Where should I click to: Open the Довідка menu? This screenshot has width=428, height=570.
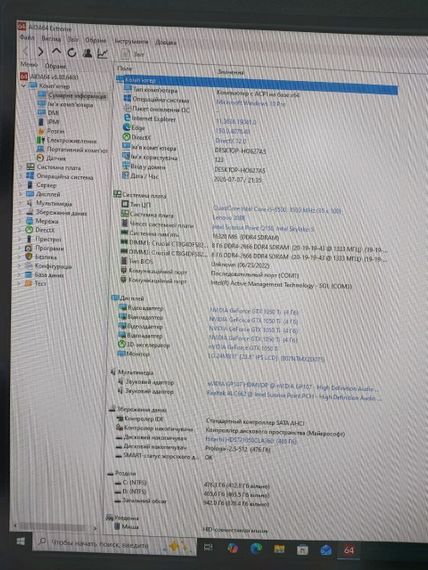tap(166, 42)
